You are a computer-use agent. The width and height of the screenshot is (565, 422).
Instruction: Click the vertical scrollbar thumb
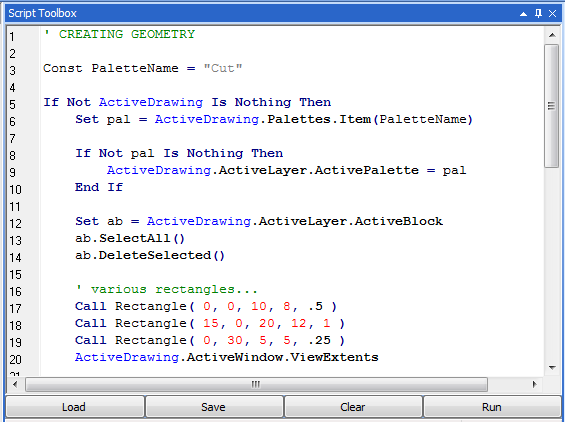click(552, 106)
